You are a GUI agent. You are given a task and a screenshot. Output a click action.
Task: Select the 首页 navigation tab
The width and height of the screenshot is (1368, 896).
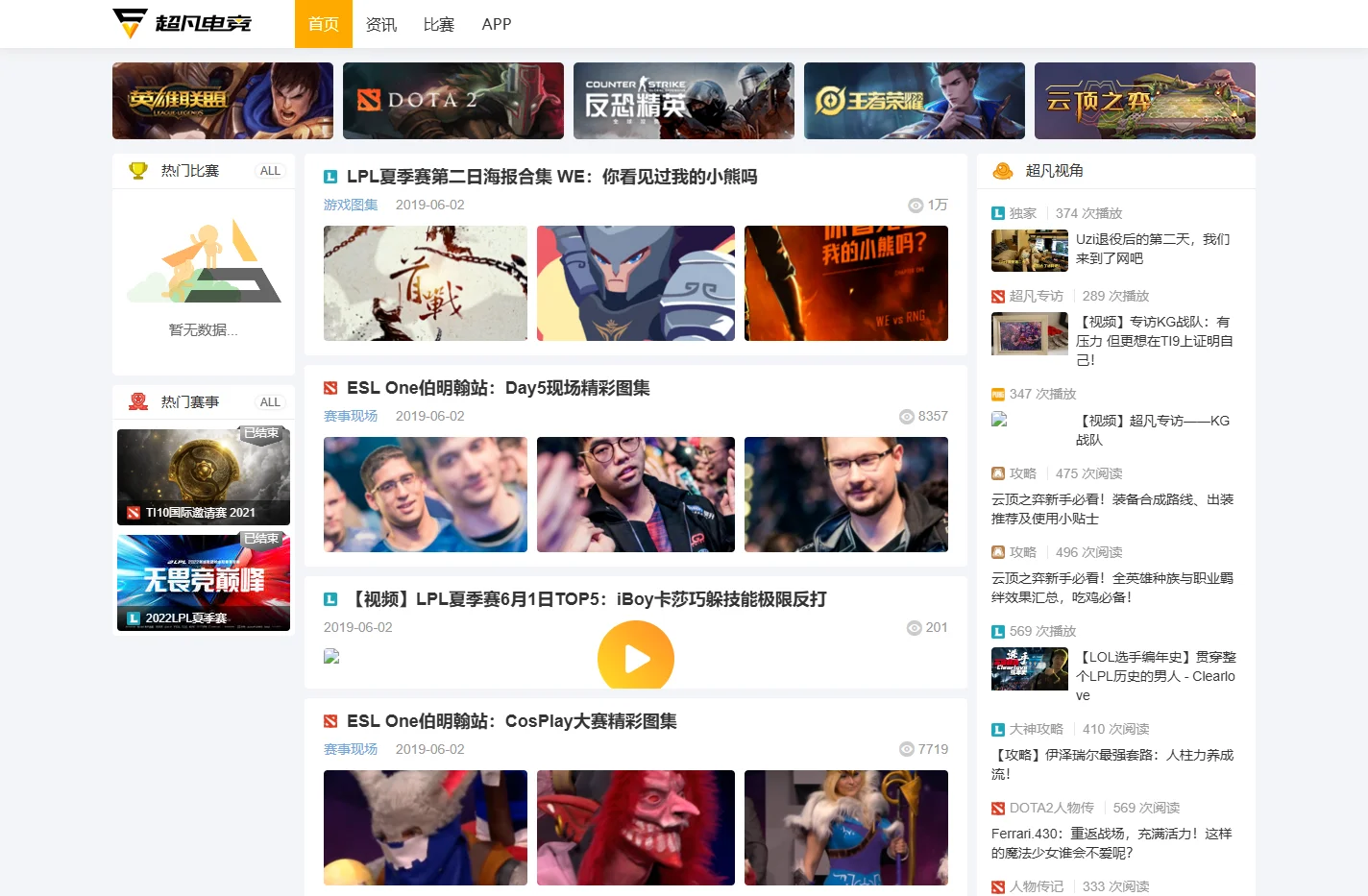[x=324, y=24]
